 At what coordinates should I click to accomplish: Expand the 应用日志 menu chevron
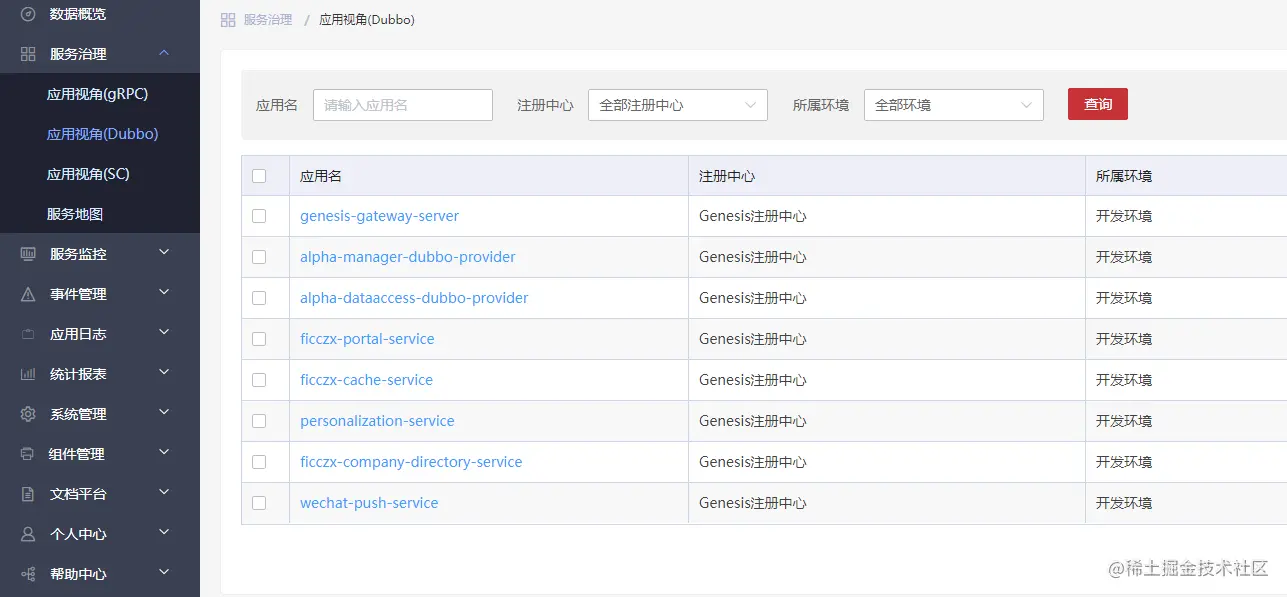tap(164, 333)
